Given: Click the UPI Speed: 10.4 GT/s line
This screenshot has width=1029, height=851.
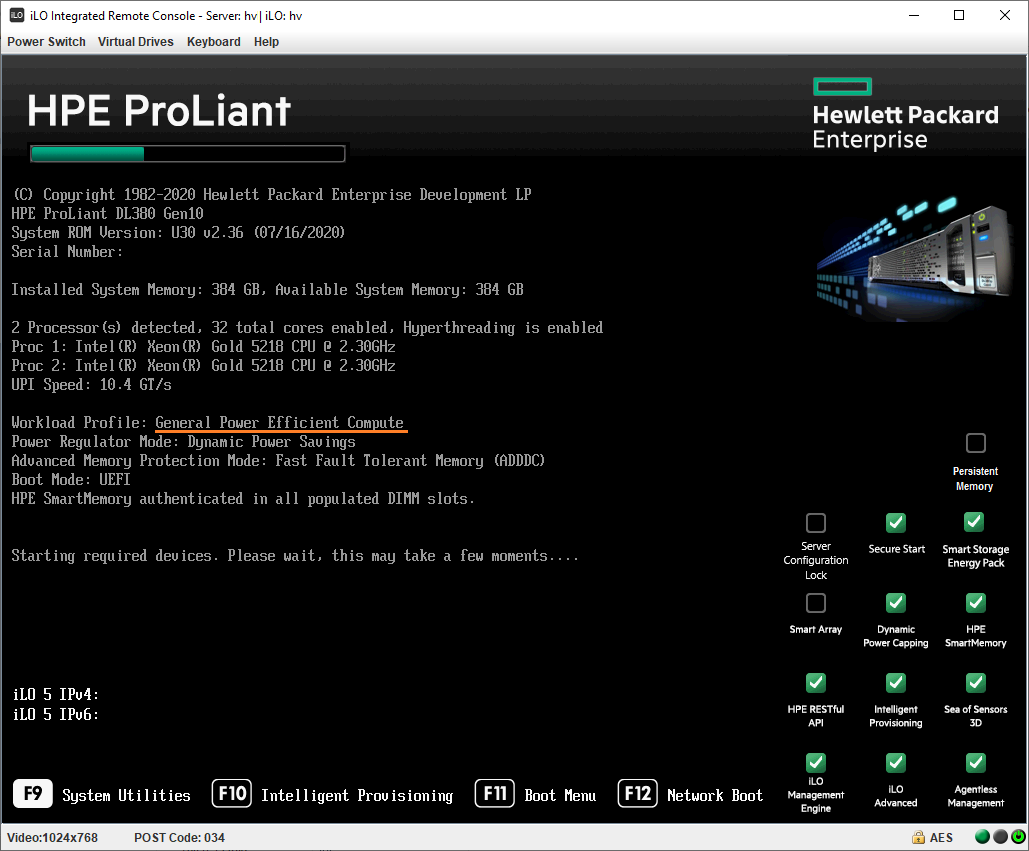Looking at the screenshot, I should click(x=91, y=384).
